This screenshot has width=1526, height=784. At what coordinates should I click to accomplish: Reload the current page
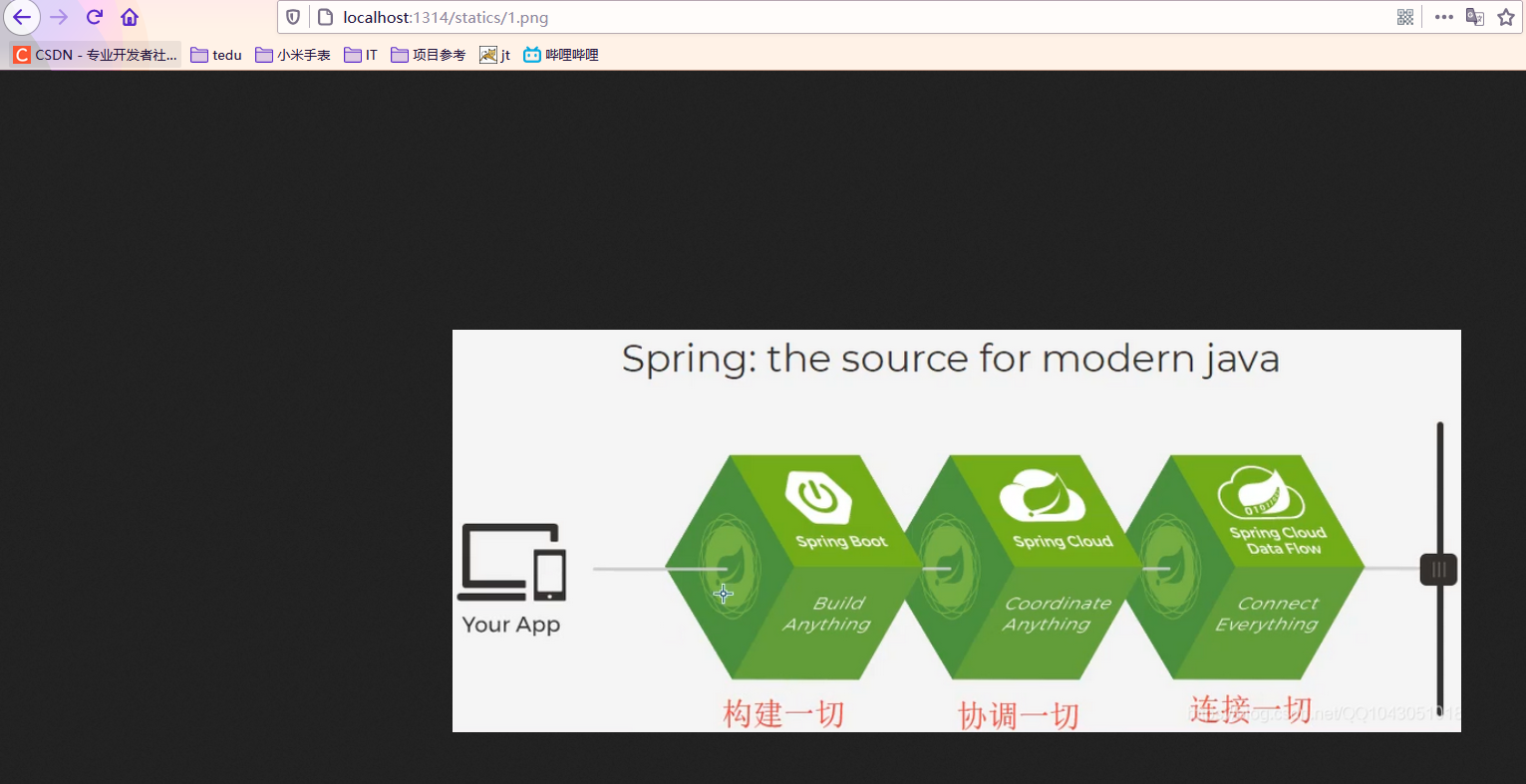(95, 17)
